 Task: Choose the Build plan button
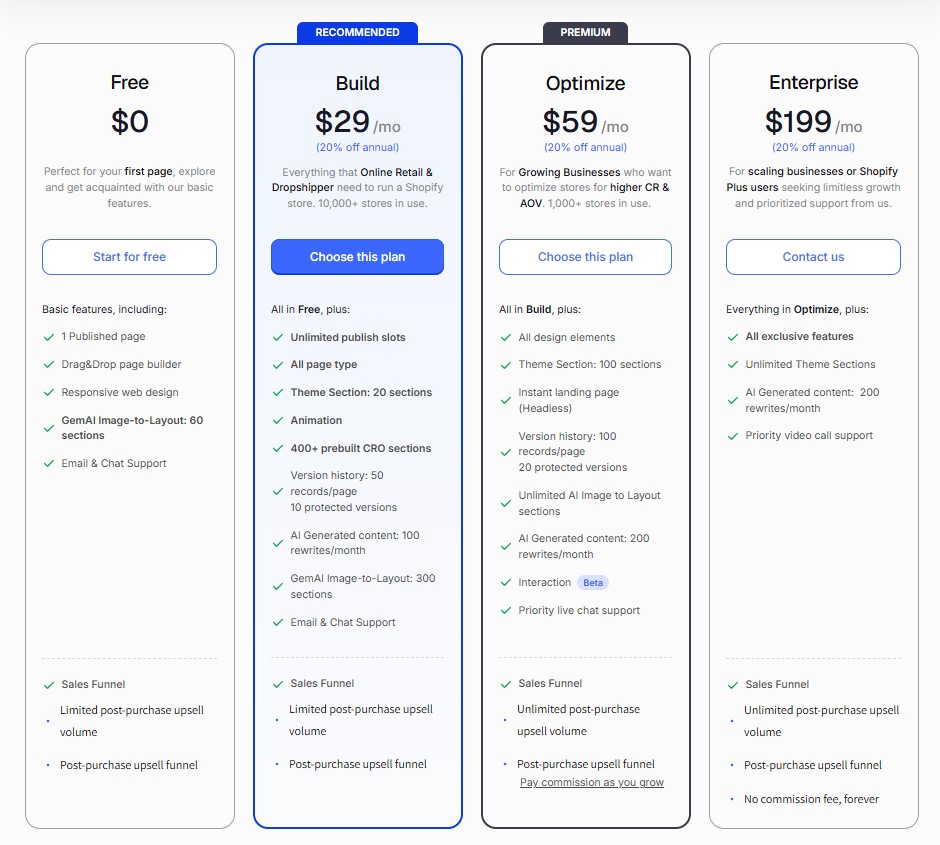click(x=357, y=257)
